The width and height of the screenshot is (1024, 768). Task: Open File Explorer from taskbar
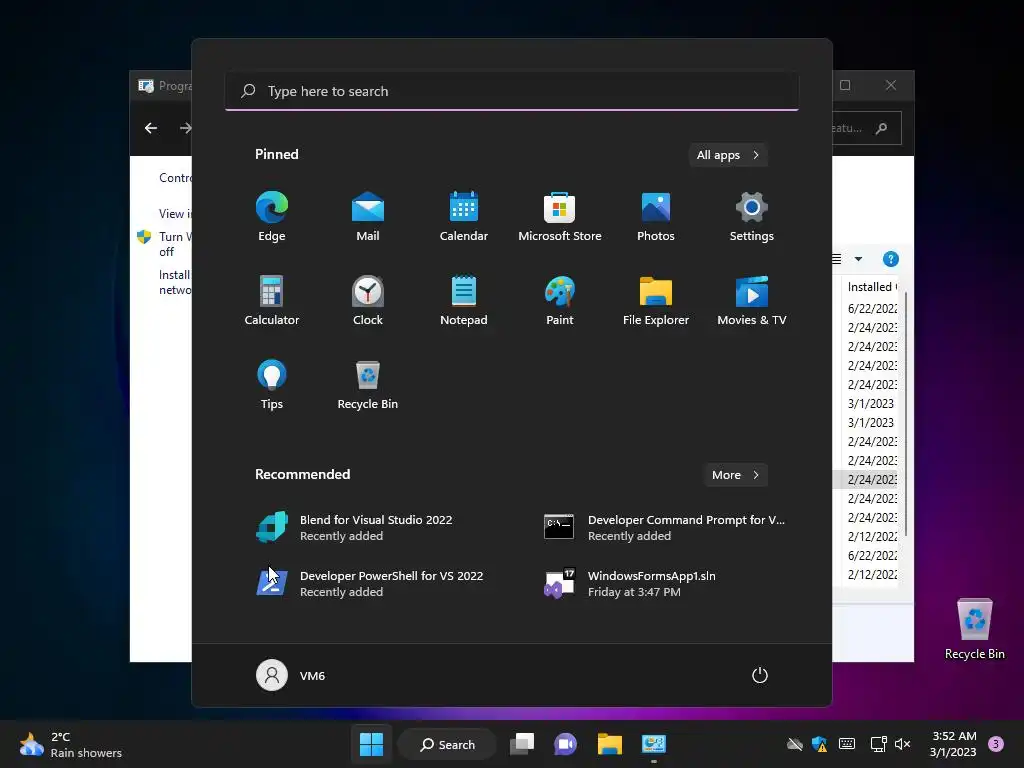point(609,744)
